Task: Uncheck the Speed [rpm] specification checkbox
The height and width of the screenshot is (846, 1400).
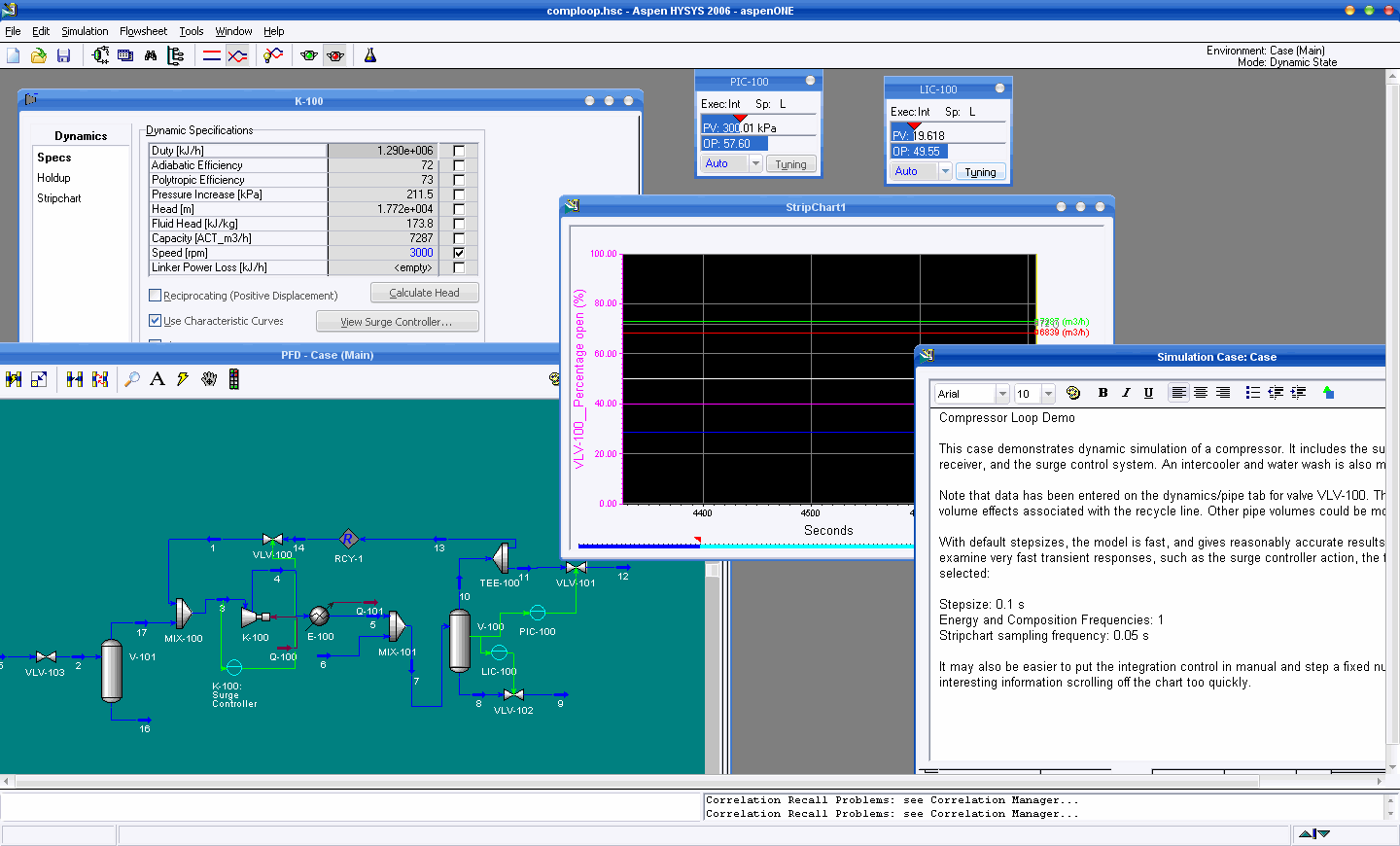Action: (x=459, y=253)
